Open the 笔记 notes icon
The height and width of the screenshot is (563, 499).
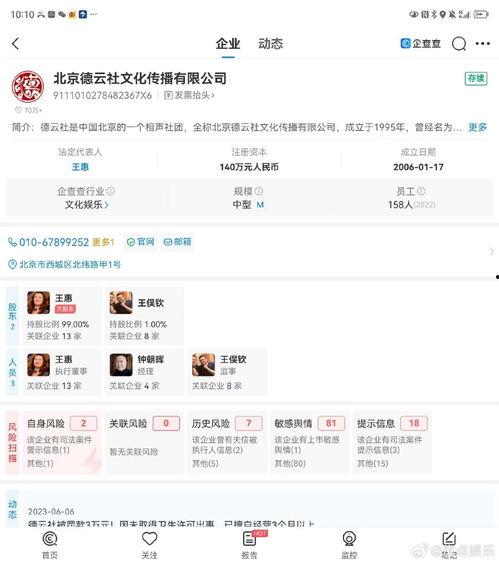[448, 539]
